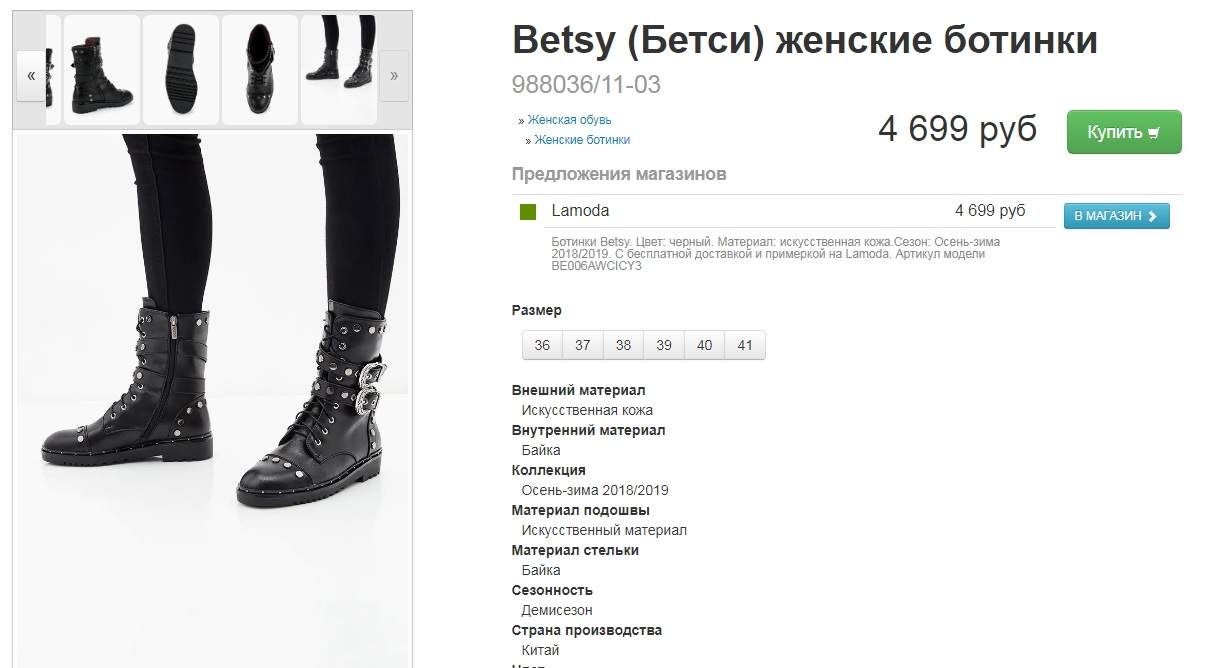Choose size 37

tap(583, 345)
